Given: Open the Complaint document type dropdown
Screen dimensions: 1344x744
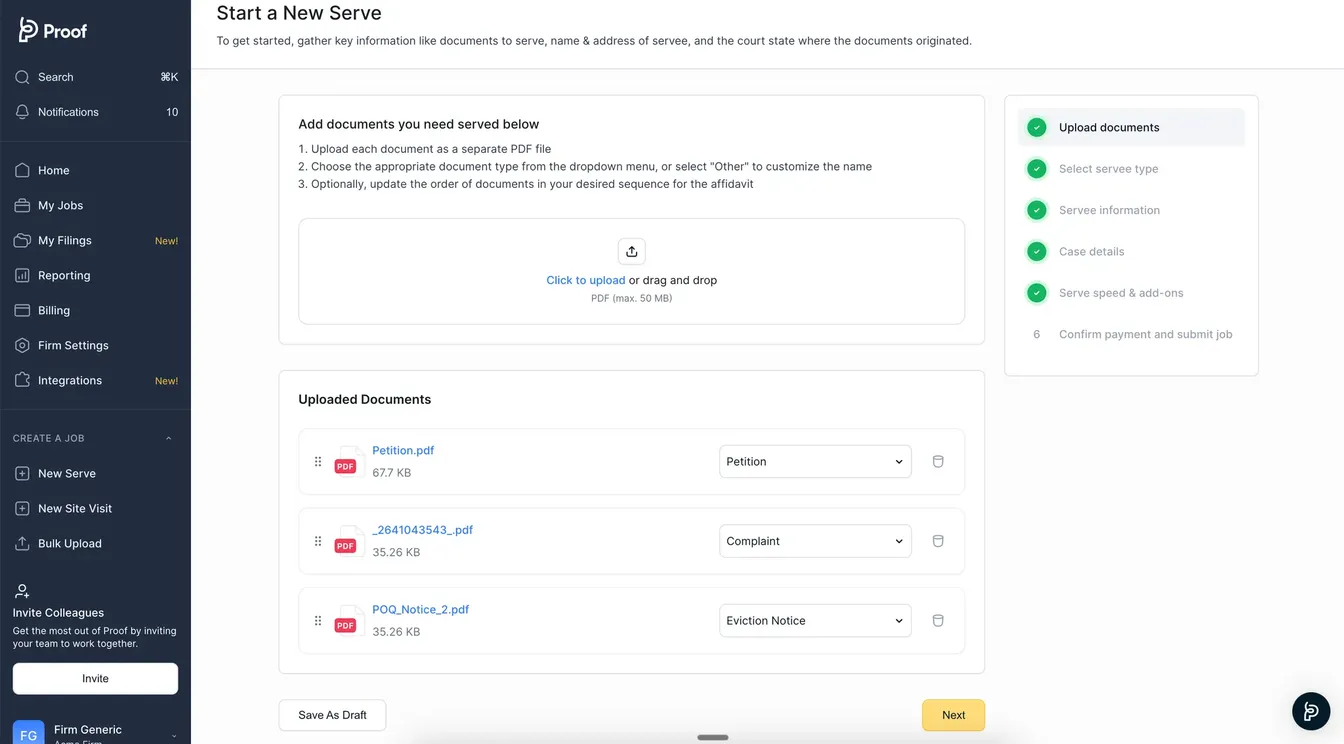Looking at the screenshot, I should point(814,541).
